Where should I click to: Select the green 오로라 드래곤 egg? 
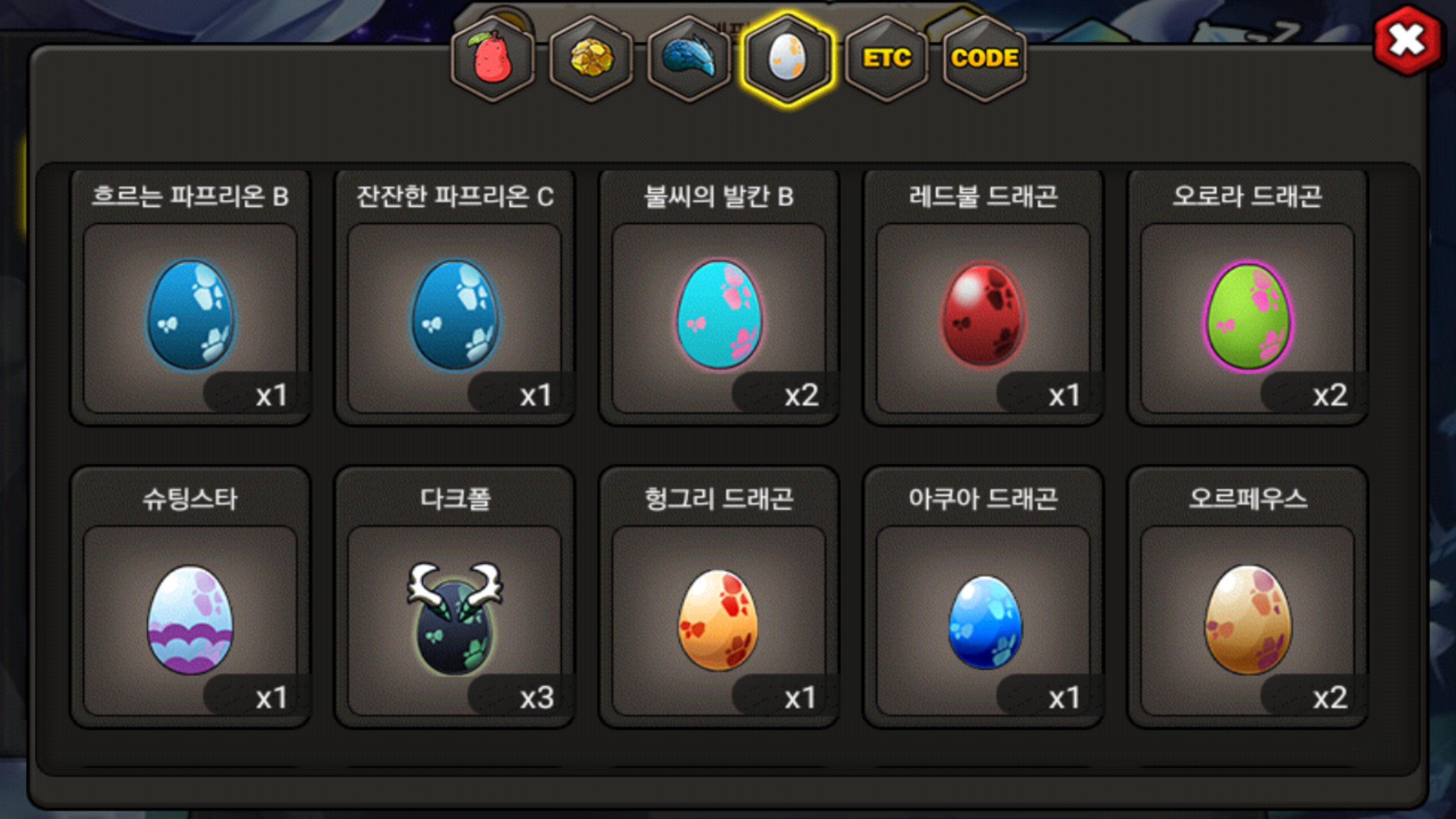click(x=1247, y=316)
